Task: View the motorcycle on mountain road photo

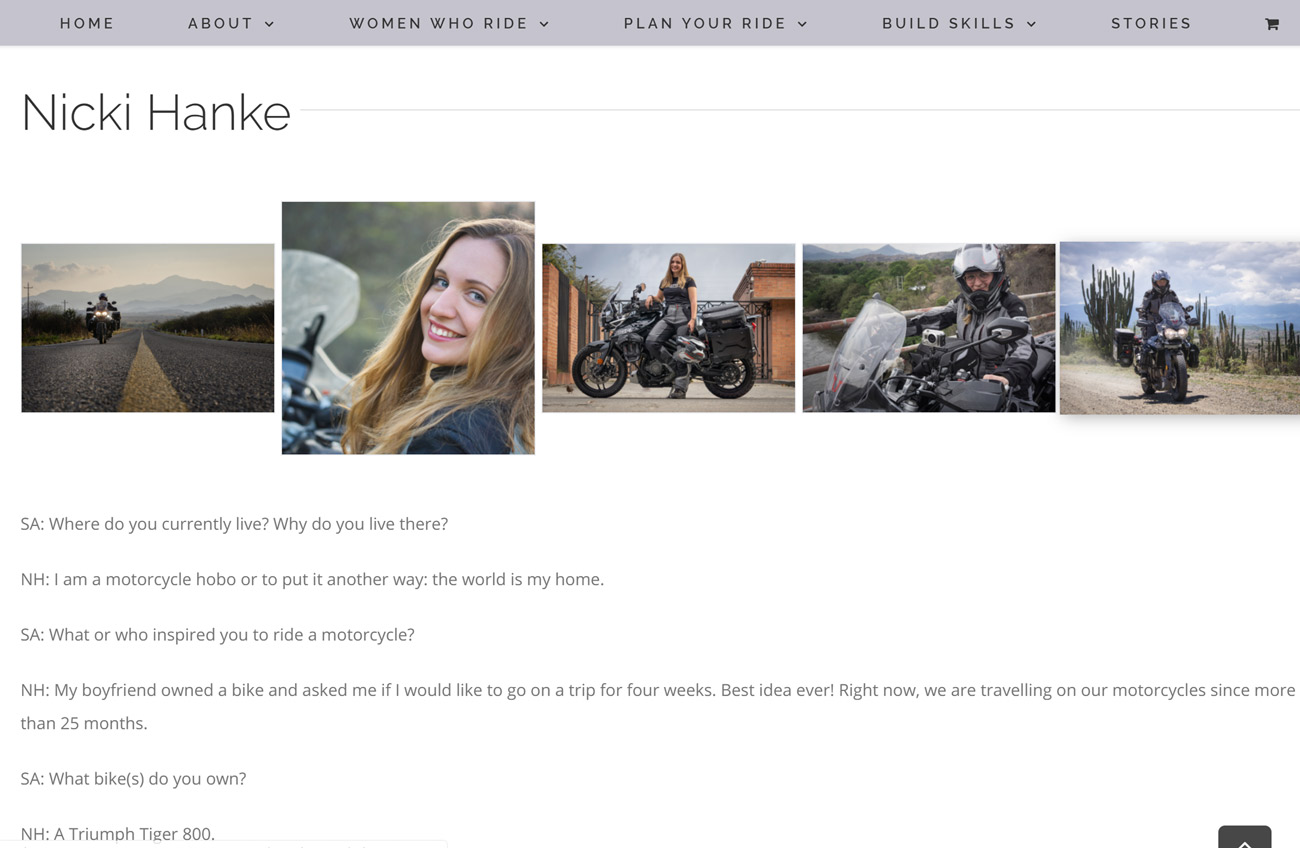Action: pos(148,328)
